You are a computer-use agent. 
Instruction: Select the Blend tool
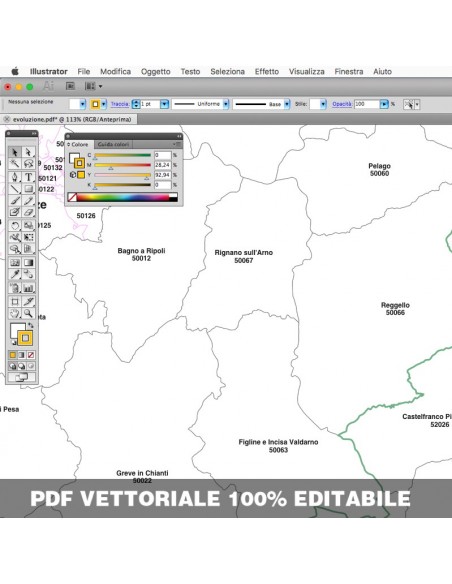pyautogui.click(x=28, y=274)
